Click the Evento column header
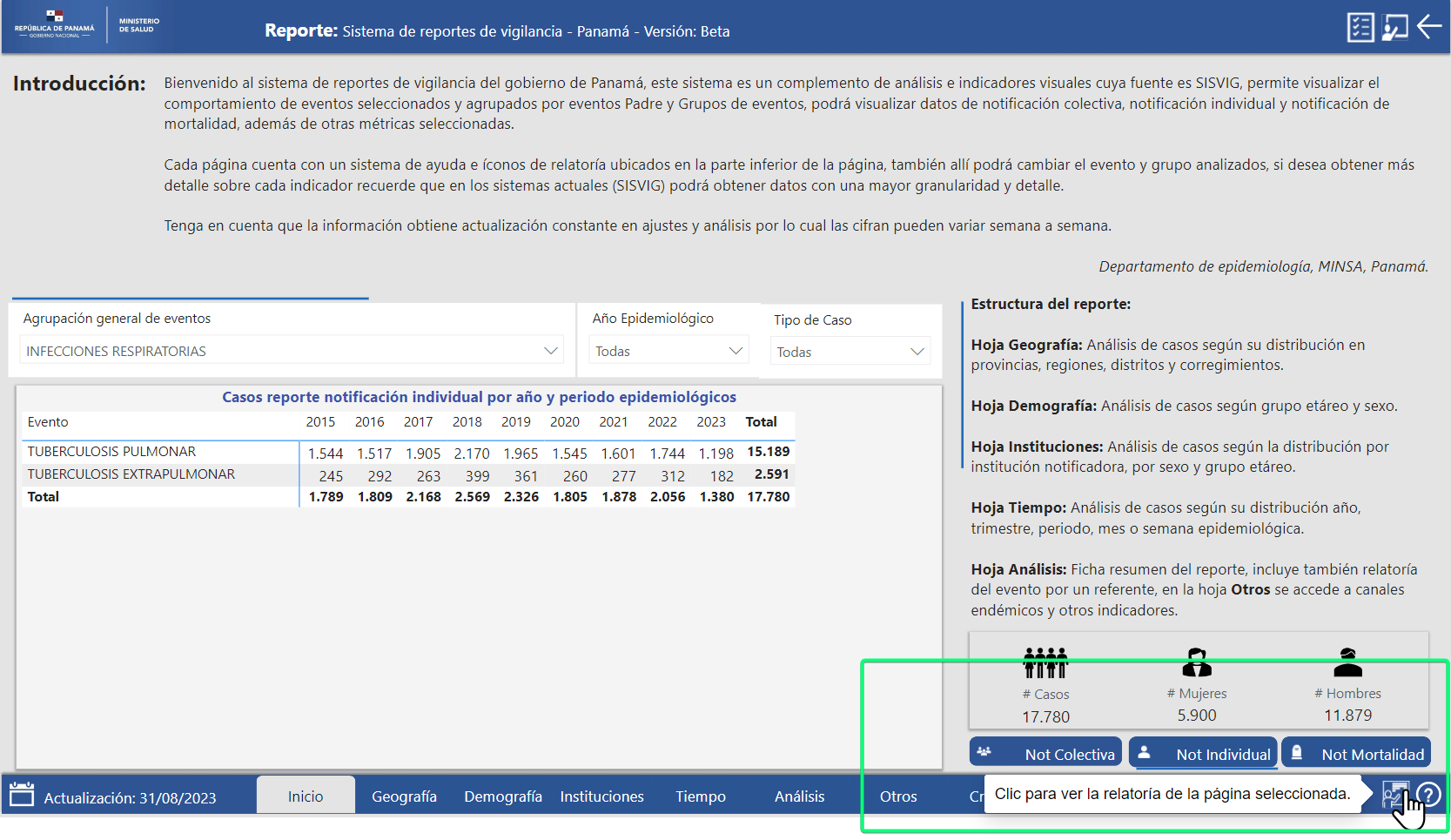This screenshot has width=1451, height=840. click(48, 421)
